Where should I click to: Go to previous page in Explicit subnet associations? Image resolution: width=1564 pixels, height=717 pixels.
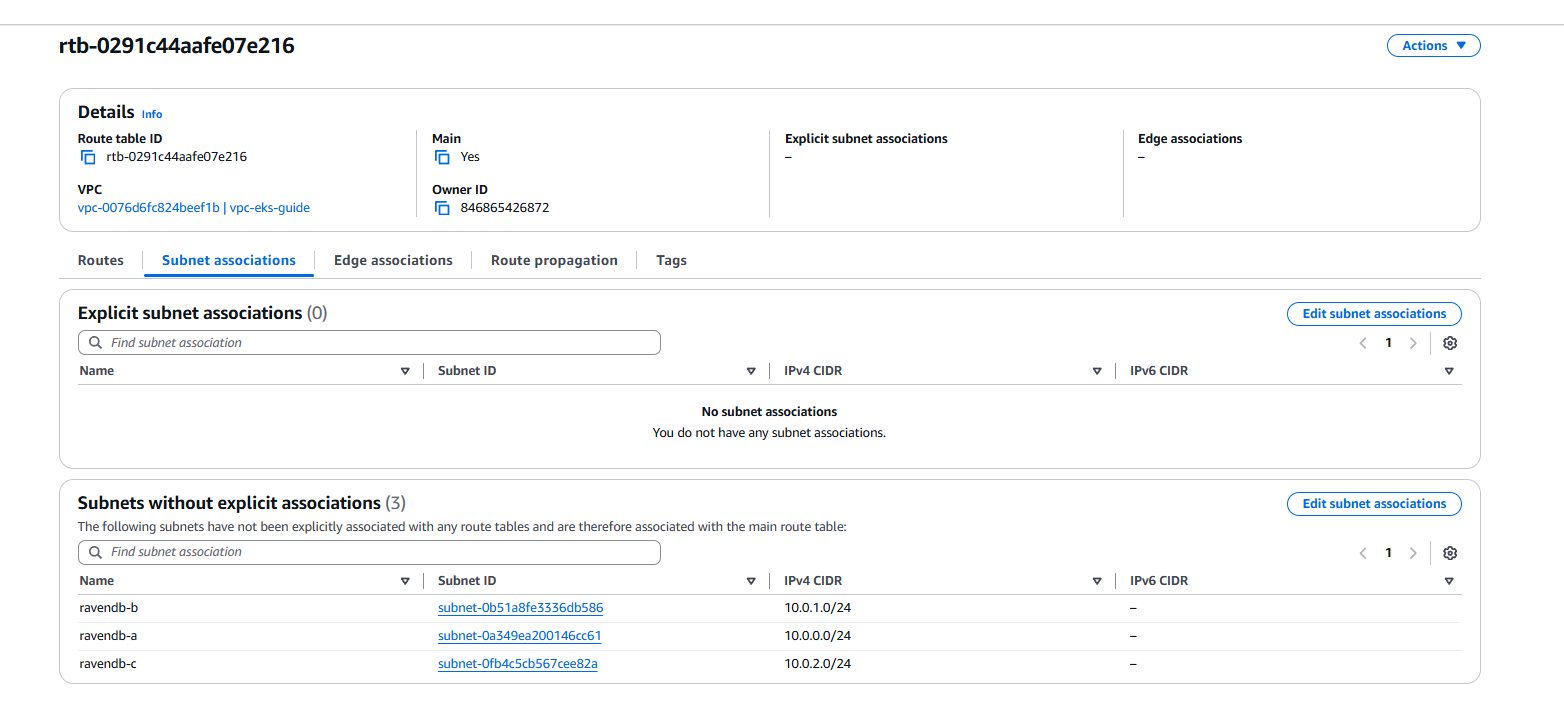click(1363, 343)
